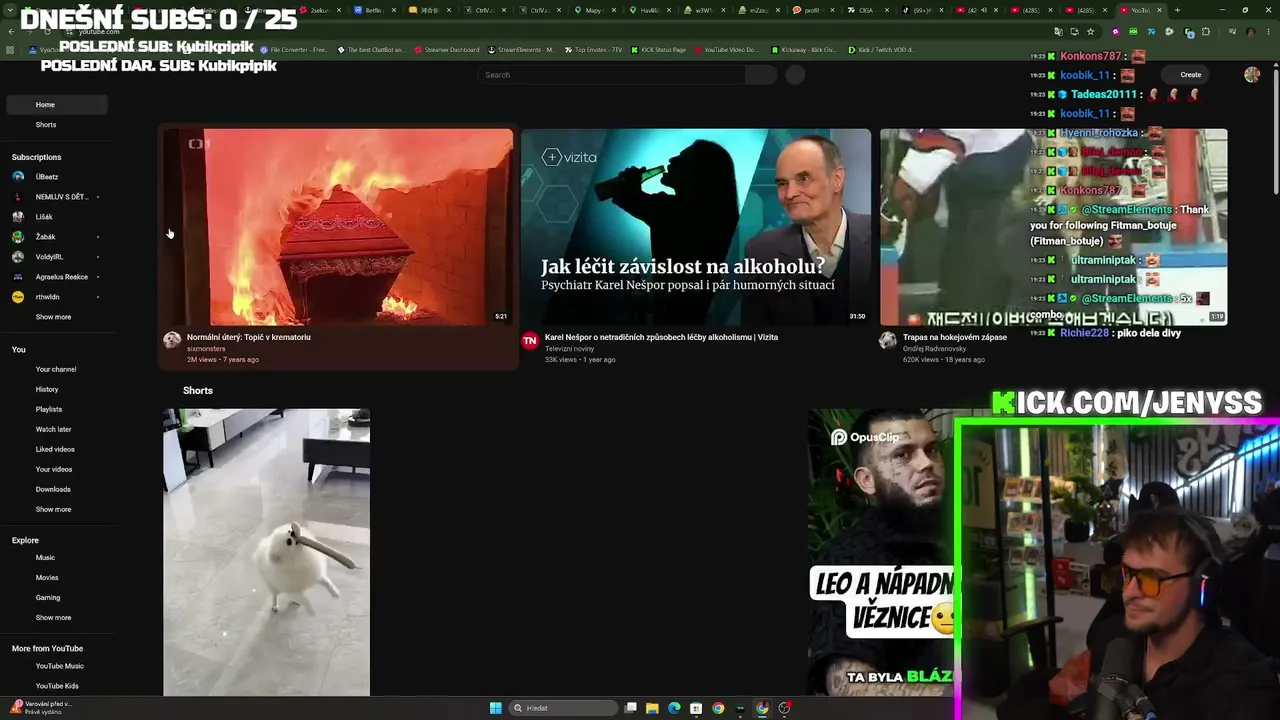Click sixmonsters channel name
This screenshot has height=720, width=1280.
tap(206, 349)
